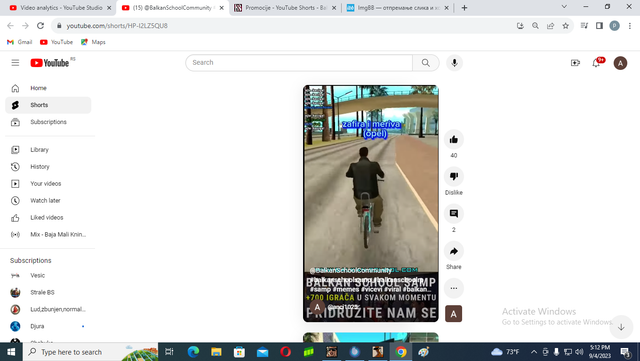Click the taskbar search box
640x361 pixels.
point(91,352)
